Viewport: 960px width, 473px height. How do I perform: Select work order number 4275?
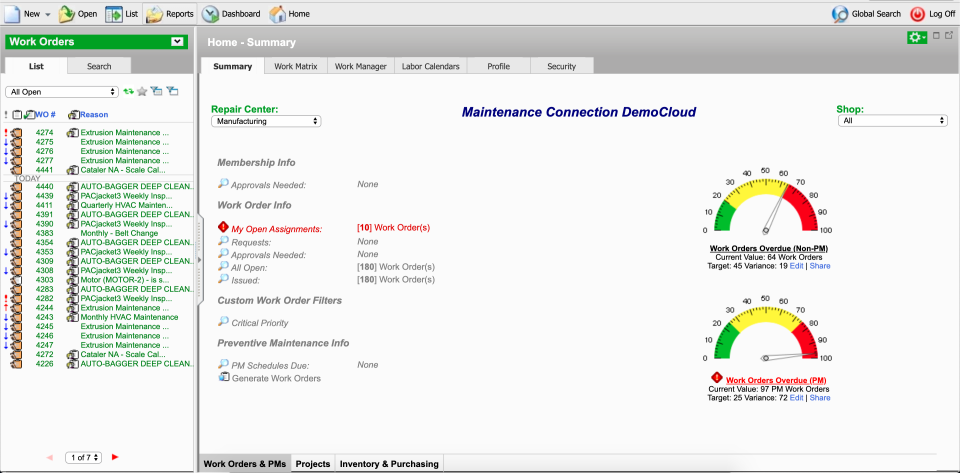coord(45,142)
